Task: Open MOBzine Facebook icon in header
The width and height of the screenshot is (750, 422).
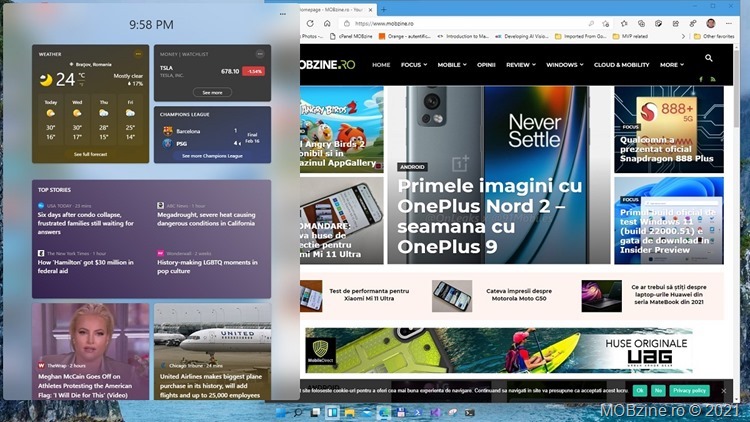Action: pos(701,79)
